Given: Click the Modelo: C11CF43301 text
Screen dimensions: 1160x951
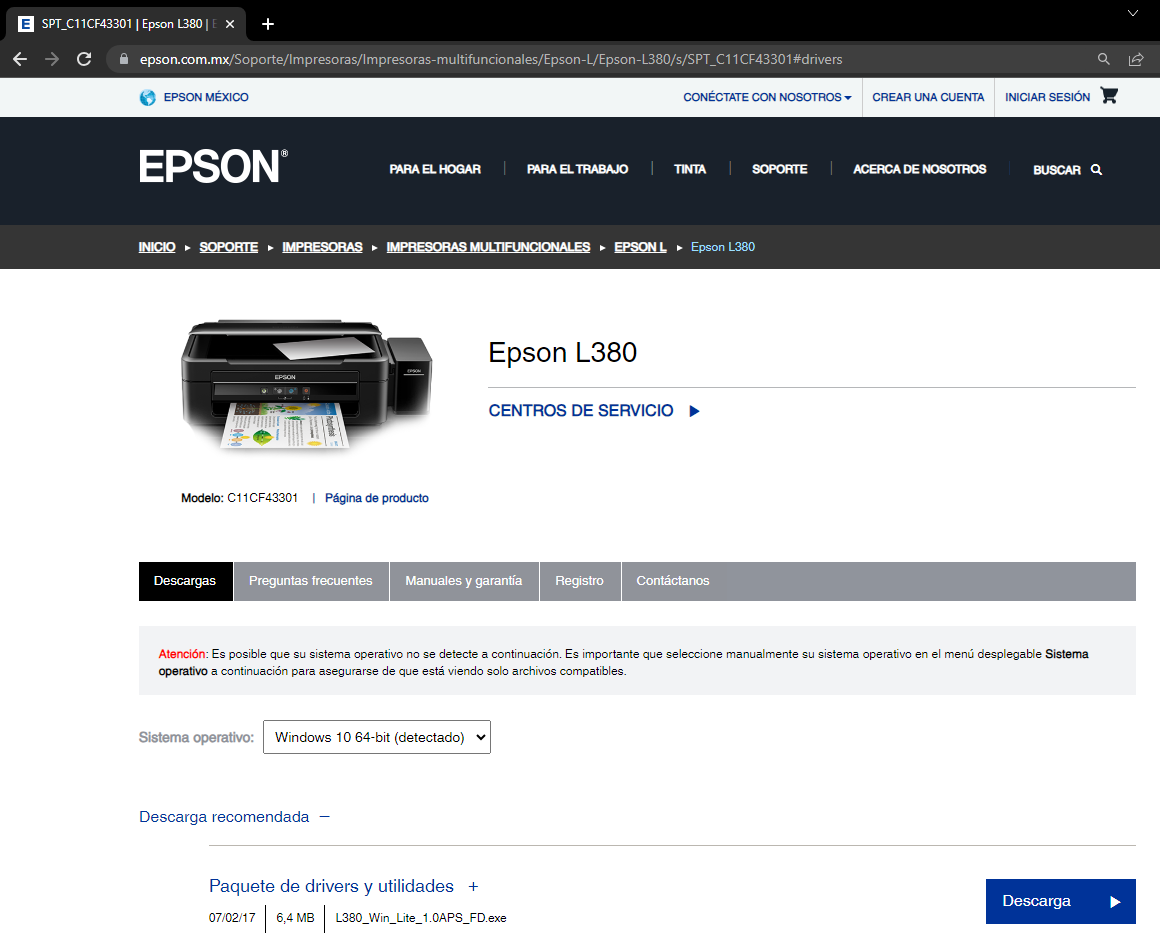Looking at the screenshot, I should tap(239, 498).
